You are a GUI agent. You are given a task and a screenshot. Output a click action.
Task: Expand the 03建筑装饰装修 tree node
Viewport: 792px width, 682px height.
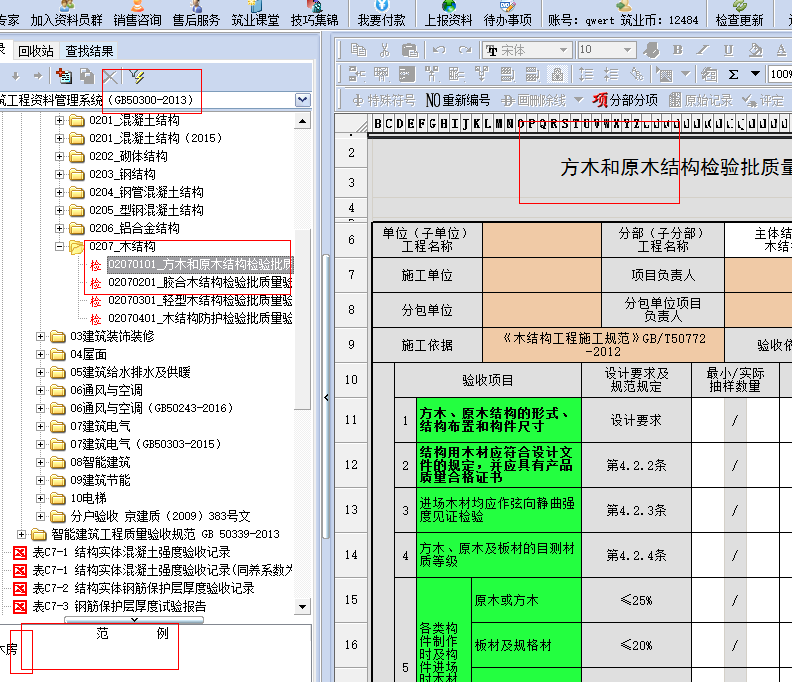[41, 336]
